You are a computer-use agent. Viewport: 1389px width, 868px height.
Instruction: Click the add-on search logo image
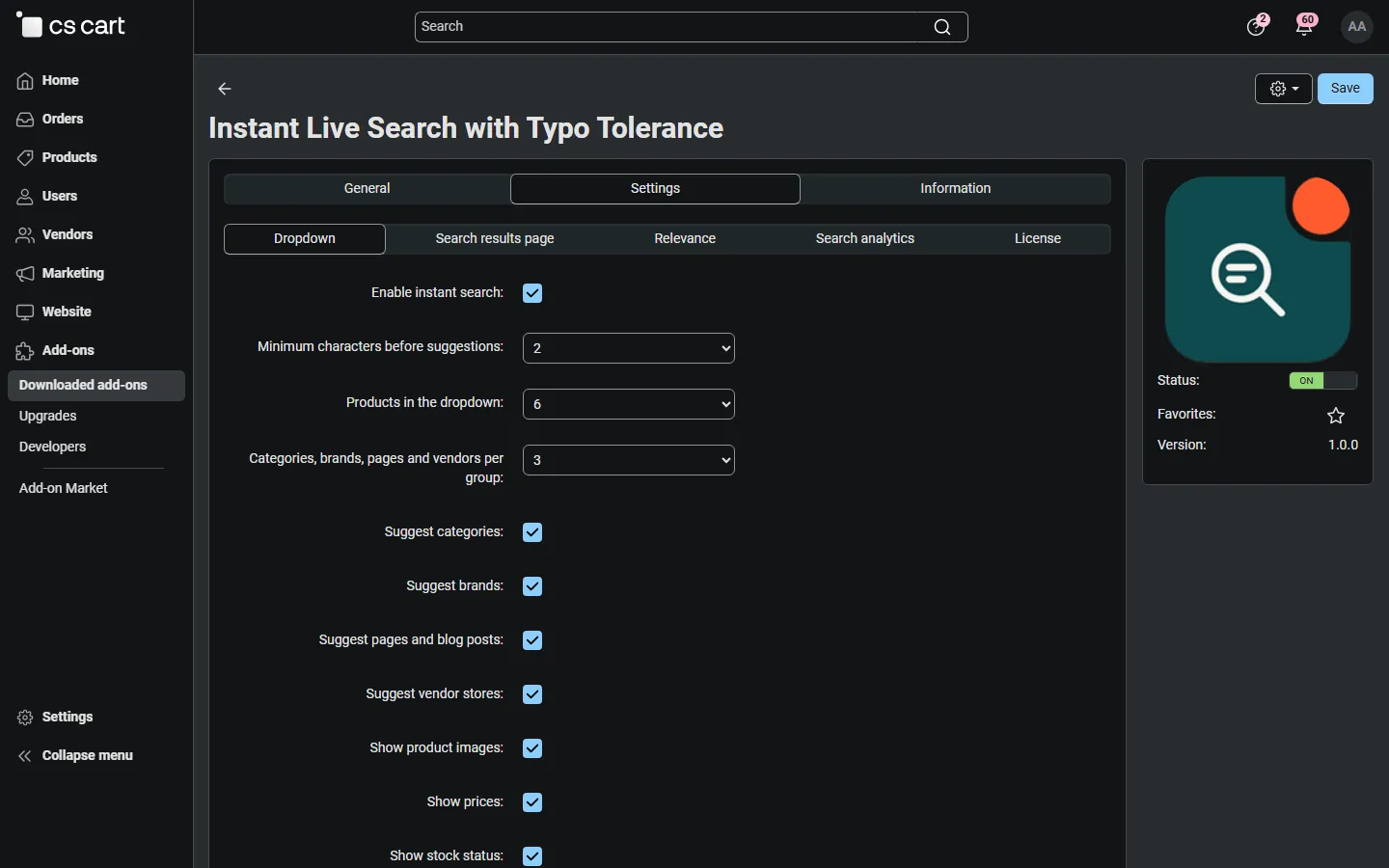point(1258,269)
